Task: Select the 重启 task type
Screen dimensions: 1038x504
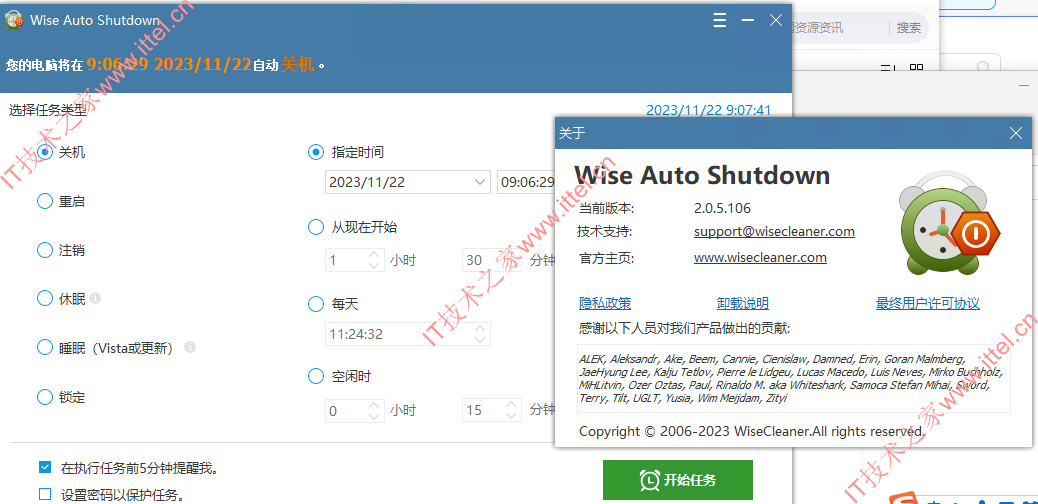Action: tap(44, 201)
